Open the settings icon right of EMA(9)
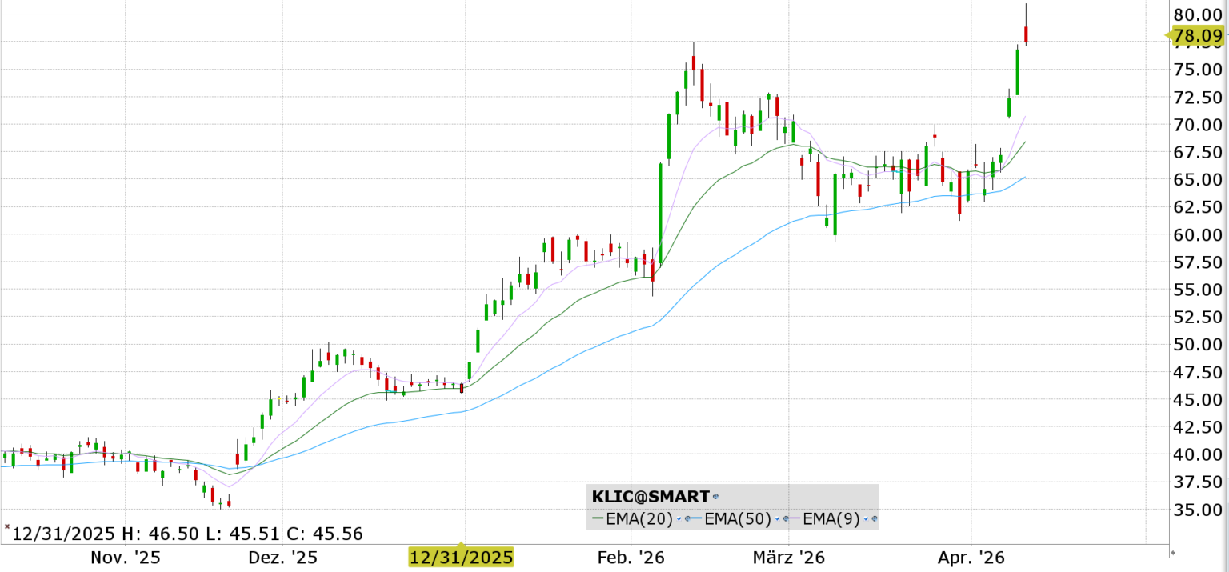1229x572 pixels. (874, 519)
